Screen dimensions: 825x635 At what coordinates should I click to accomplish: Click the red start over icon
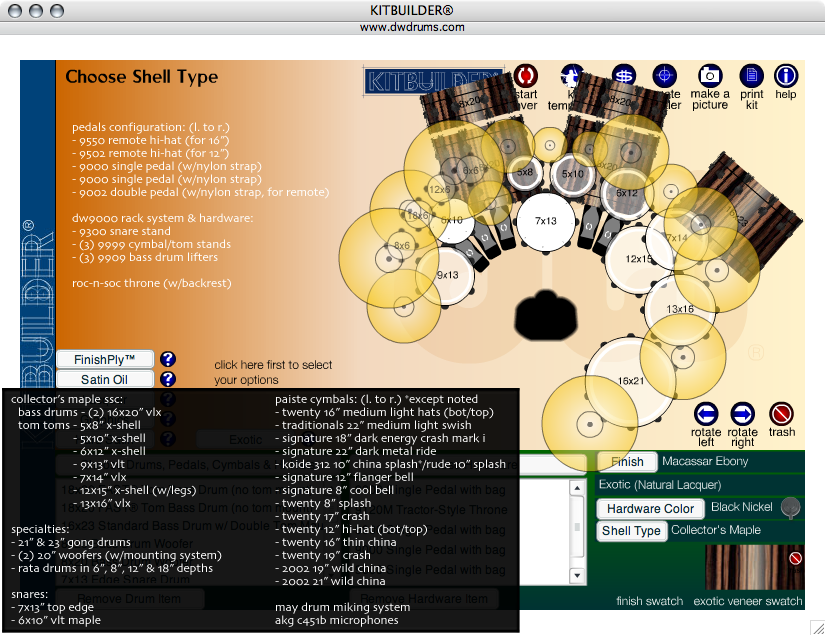pyautogui.click(x=525, y=76)
